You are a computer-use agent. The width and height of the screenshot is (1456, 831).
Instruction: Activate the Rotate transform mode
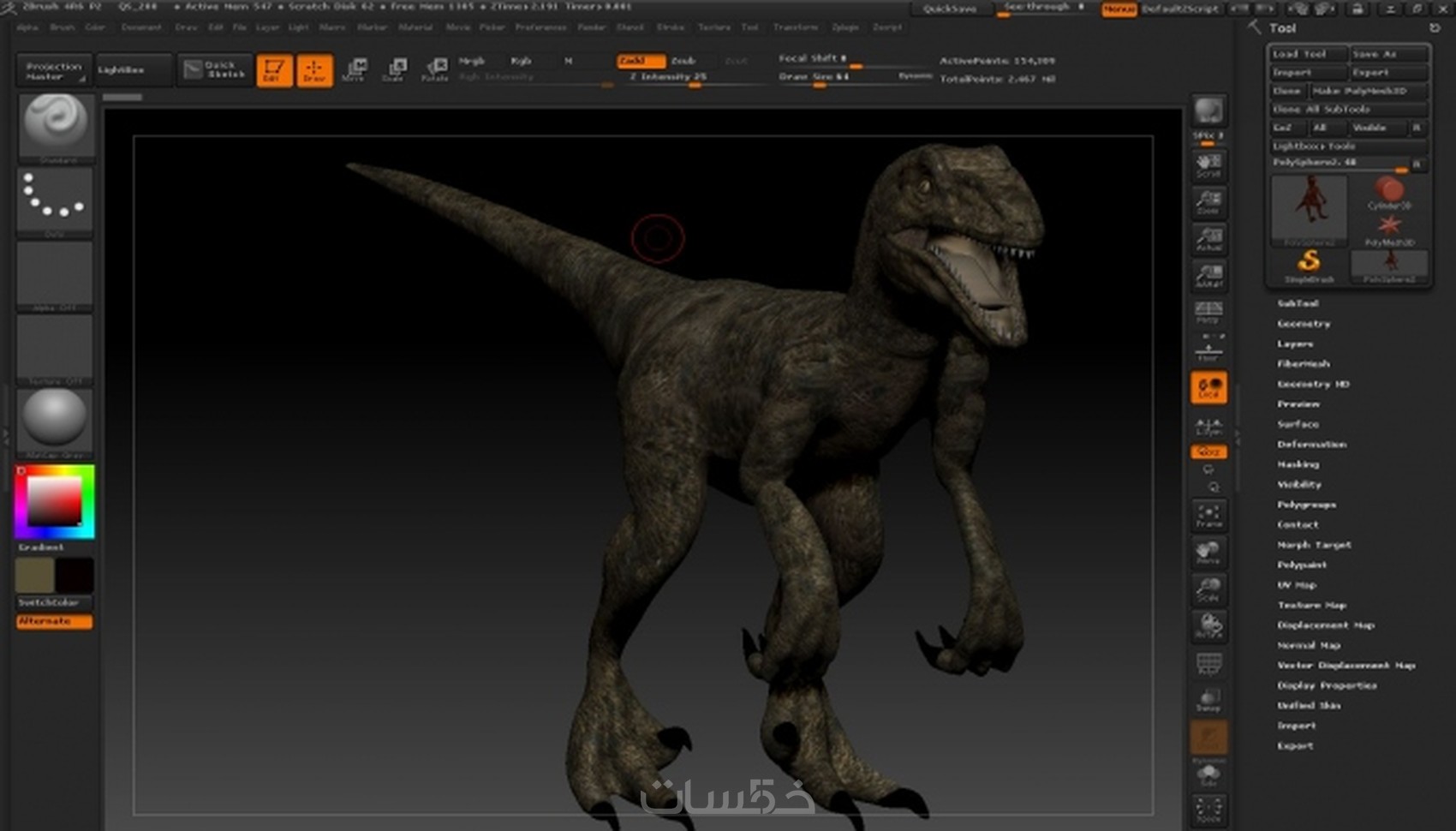click(435, 69)
